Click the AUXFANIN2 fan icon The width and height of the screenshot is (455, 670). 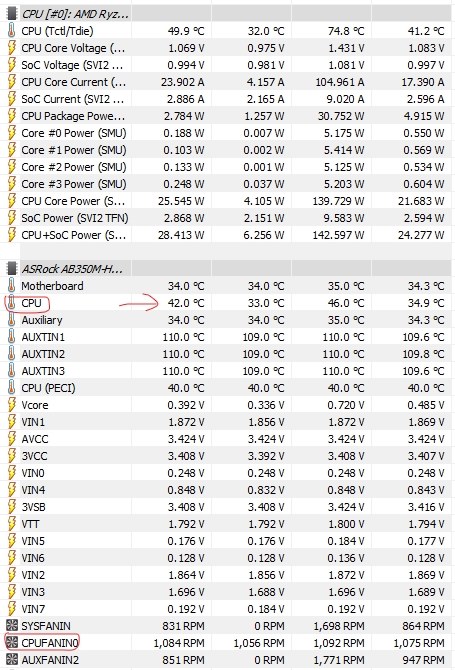12,659
